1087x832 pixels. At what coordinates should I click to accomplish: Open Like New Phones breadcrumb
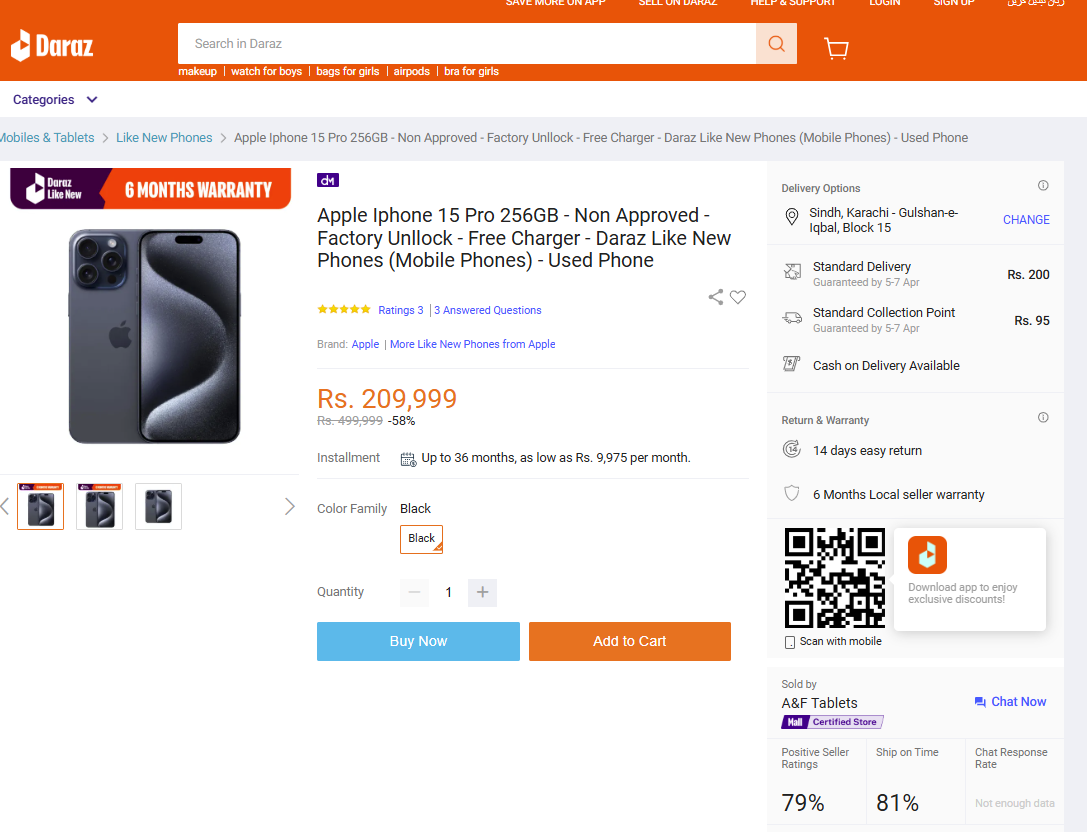click(164, 138)
